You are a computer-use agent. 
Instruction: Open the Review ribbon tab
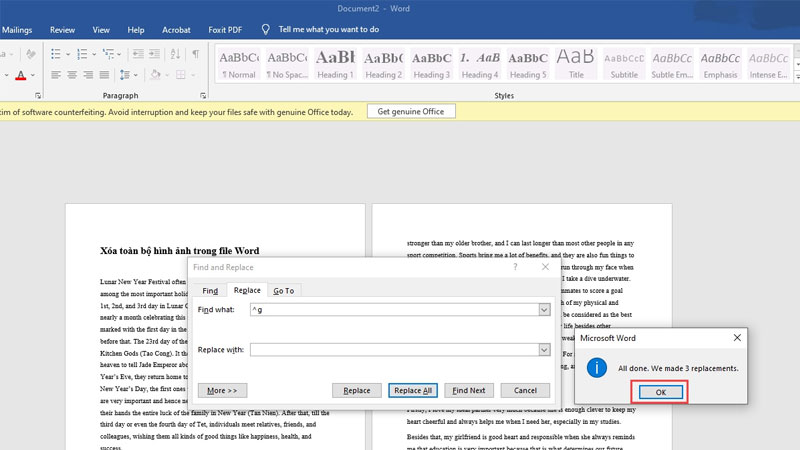pyautogui.click(x=62, y=30)
